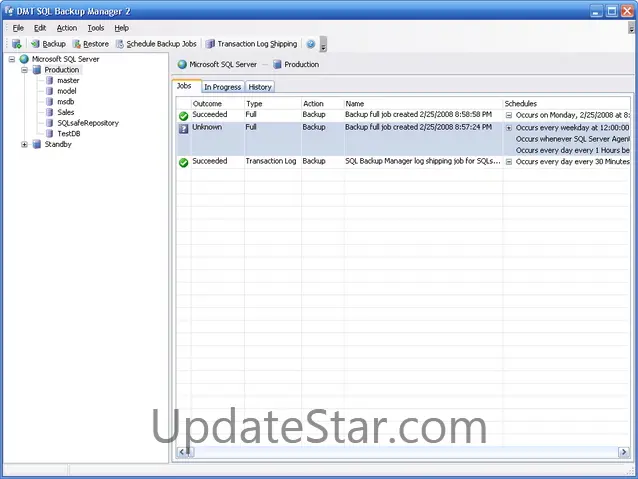Screen dimensions: 638x479
Task: Click green check icon of log shipping job
Action: pyautogui.click(x=184, y=163)
